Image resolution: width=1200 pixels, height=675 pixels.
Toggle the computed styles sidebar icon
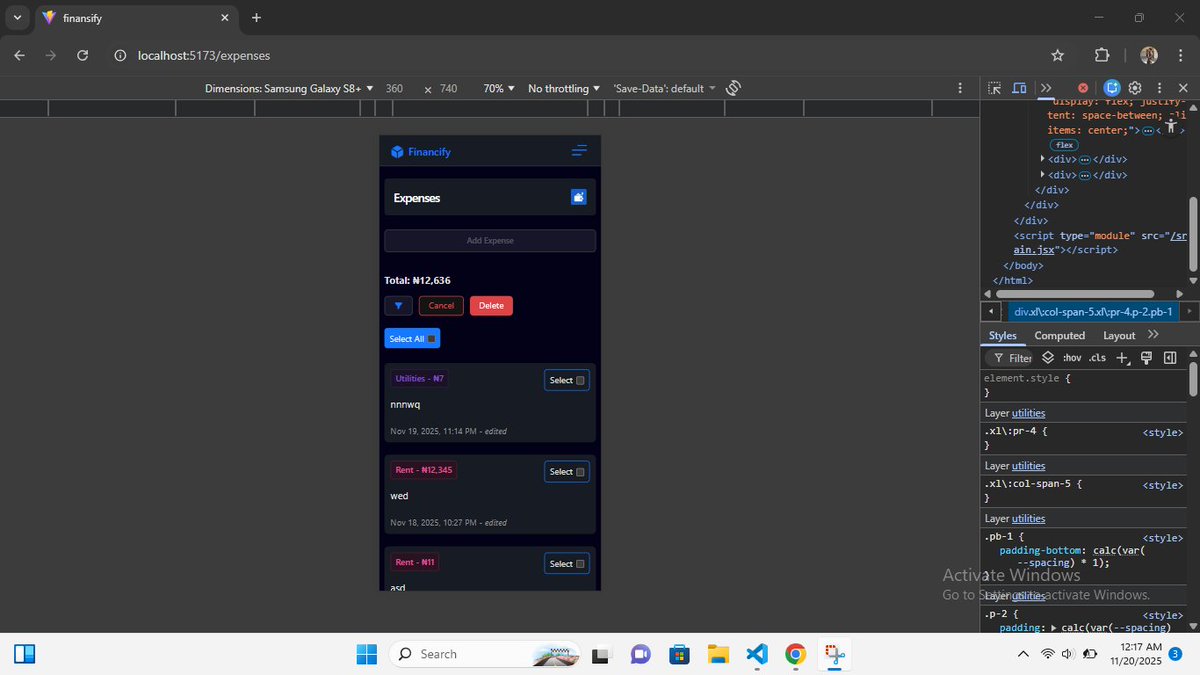coord(1170,358)
